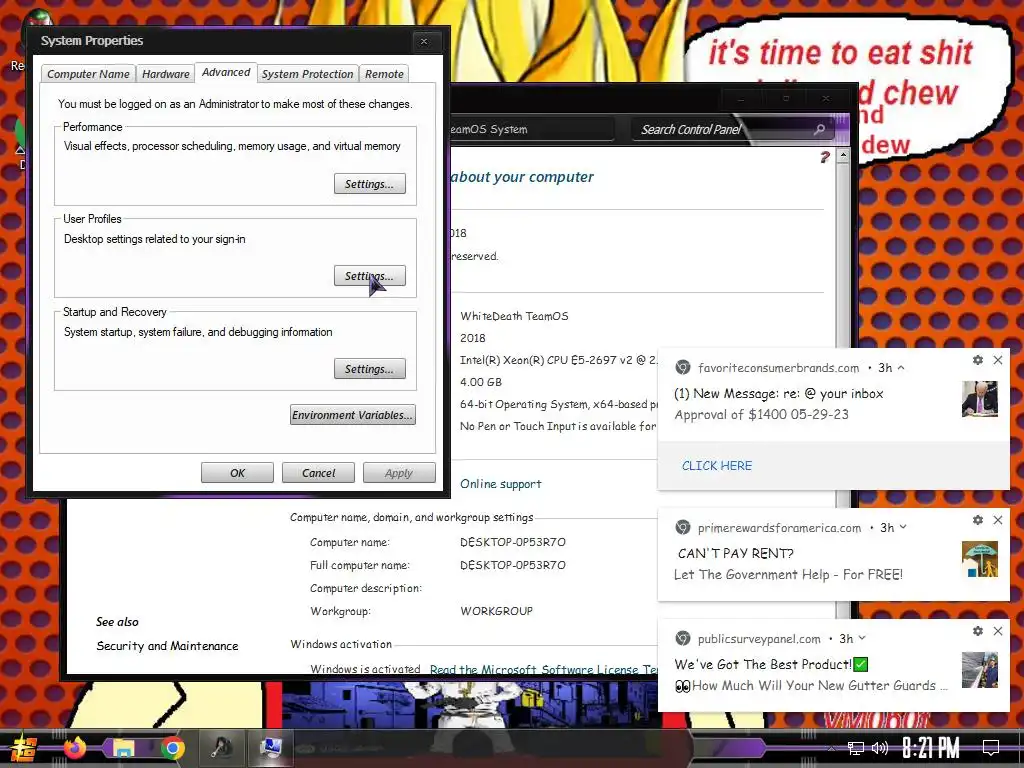Click CLICK HERE in the notification
1024x768 pixels.
click(716, 466)
